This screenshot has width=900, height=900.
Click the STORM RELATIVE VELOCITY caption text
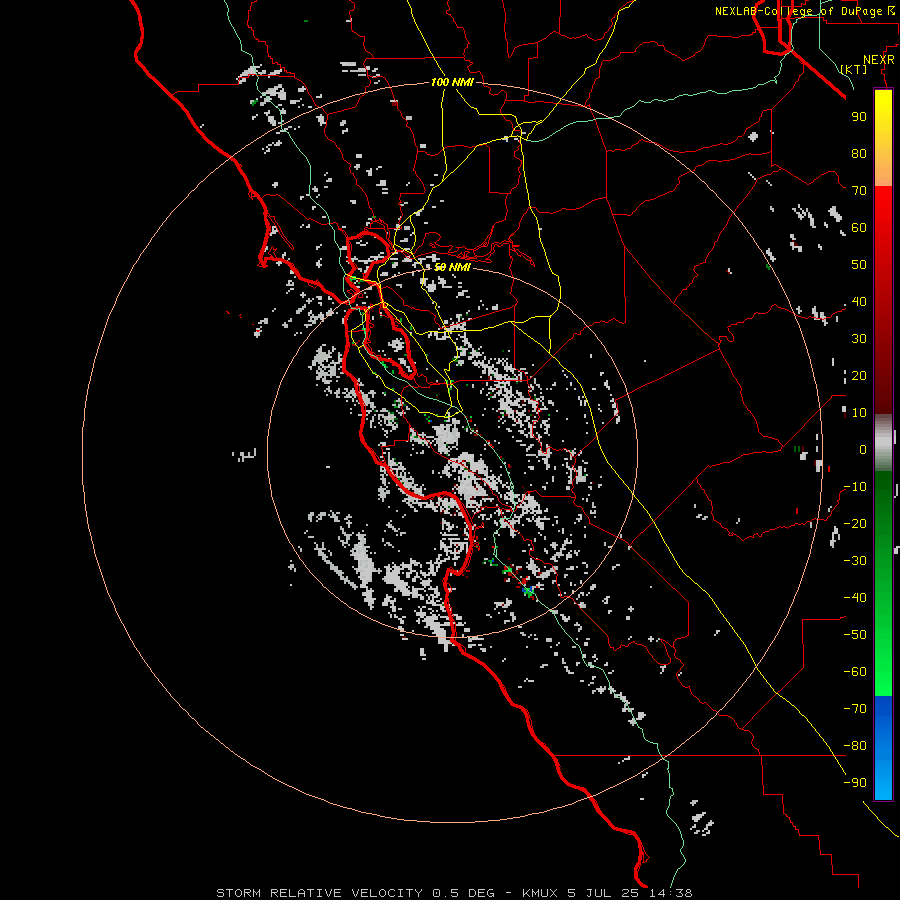tap(319, 893)
